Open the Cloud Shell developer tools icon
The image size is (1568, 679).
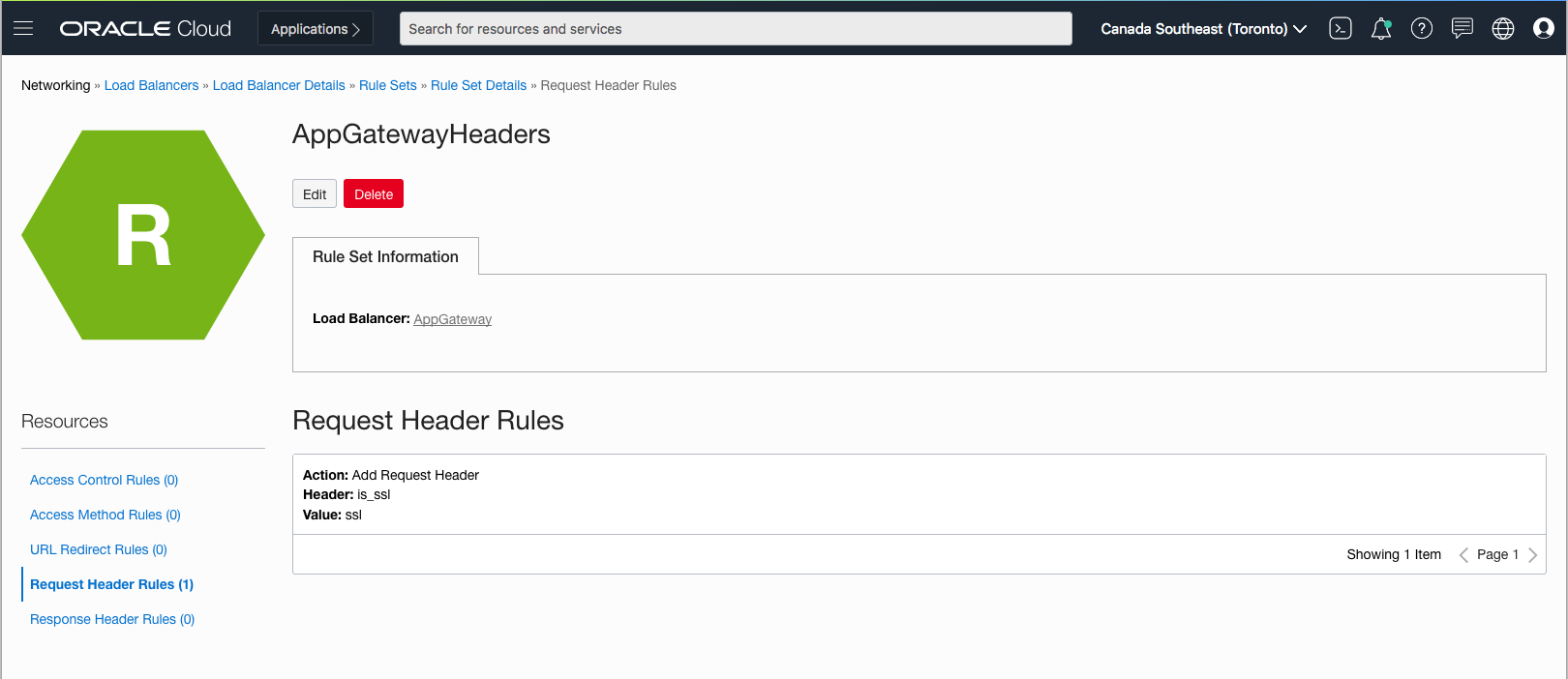coord(1341,28)
